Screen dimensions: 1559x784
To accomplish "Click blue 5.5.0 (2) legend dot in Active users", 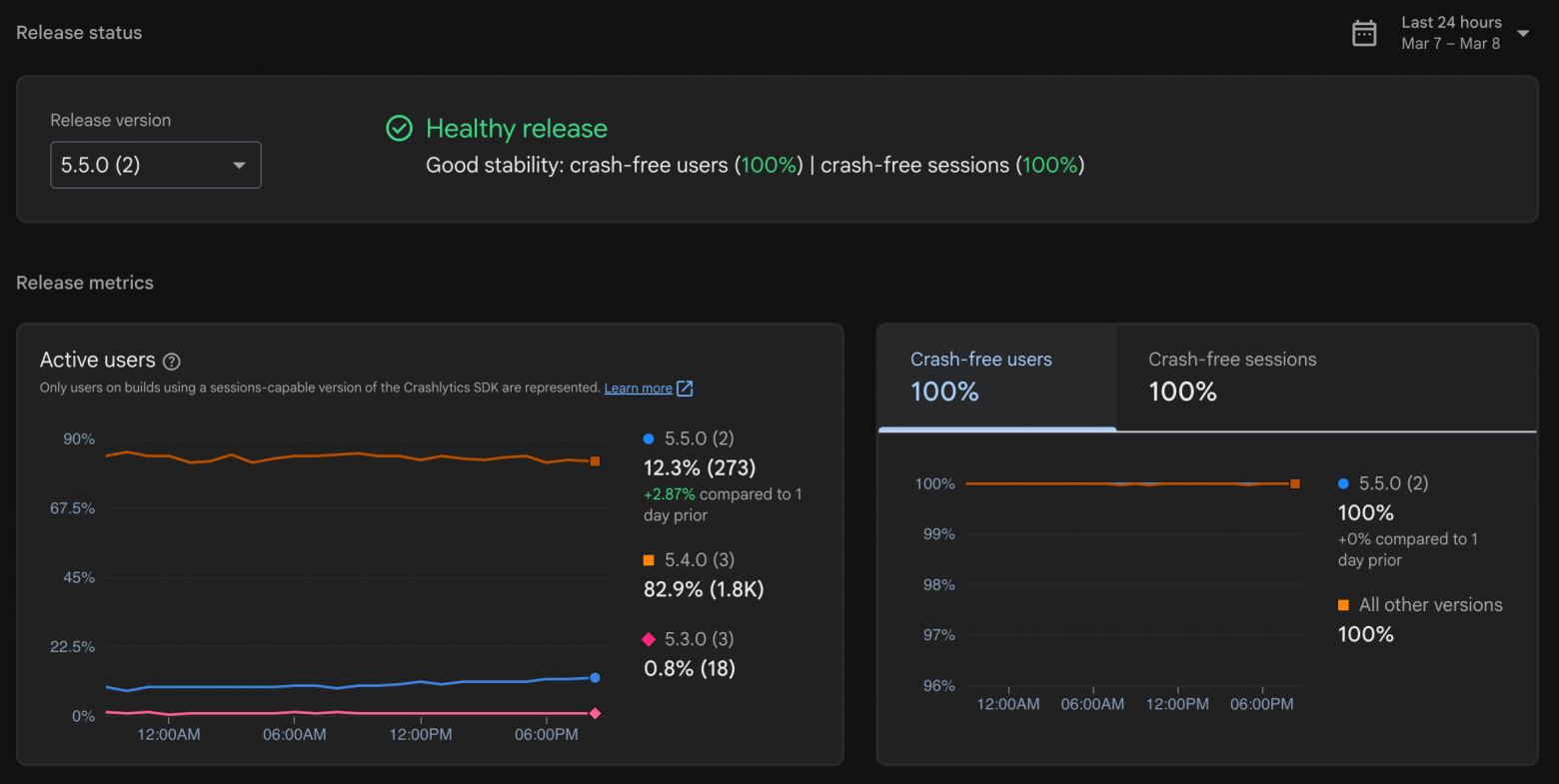I will 649,438.
